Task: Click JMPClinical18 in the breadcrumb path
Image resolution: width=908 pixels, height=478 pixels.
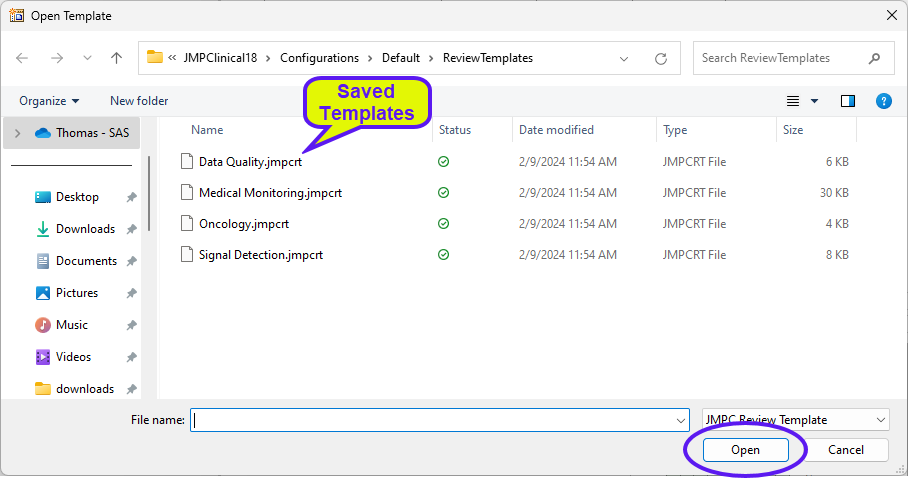Action: tap(220, 58)
